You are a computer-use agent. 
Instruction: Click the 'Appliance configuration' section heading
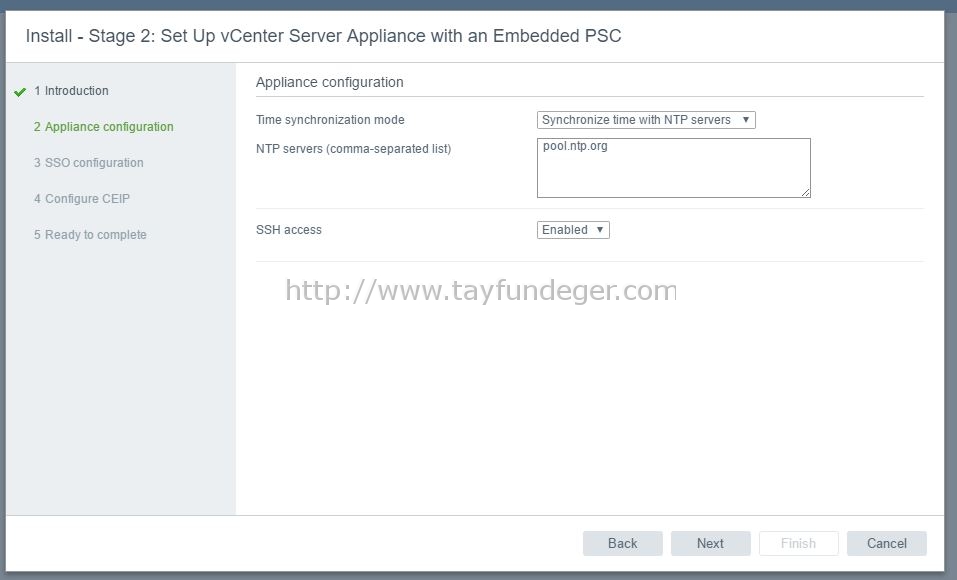330,82
